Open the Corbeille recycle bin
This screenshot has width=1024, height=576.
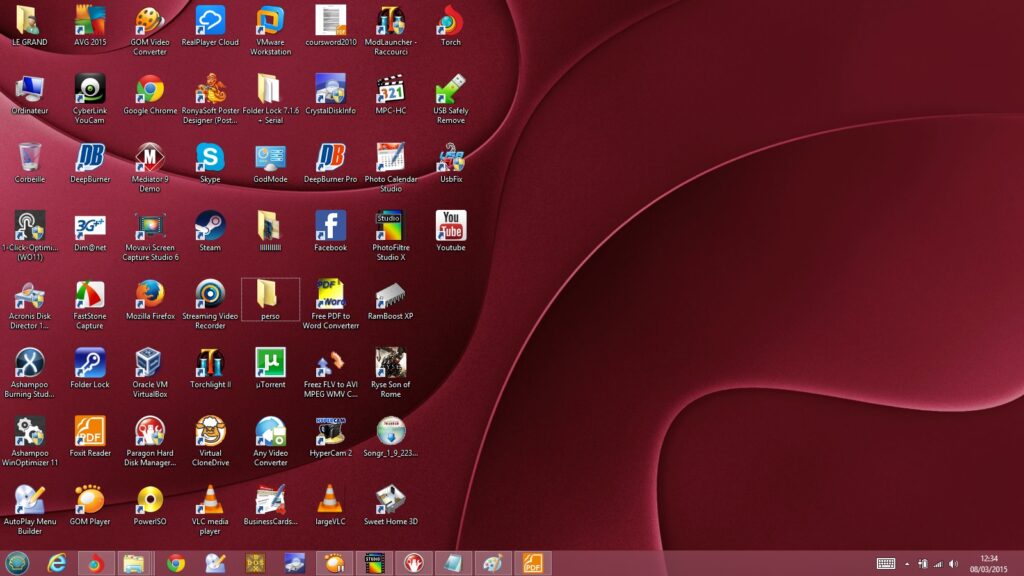pyautogui.click(x=30, y=158)
